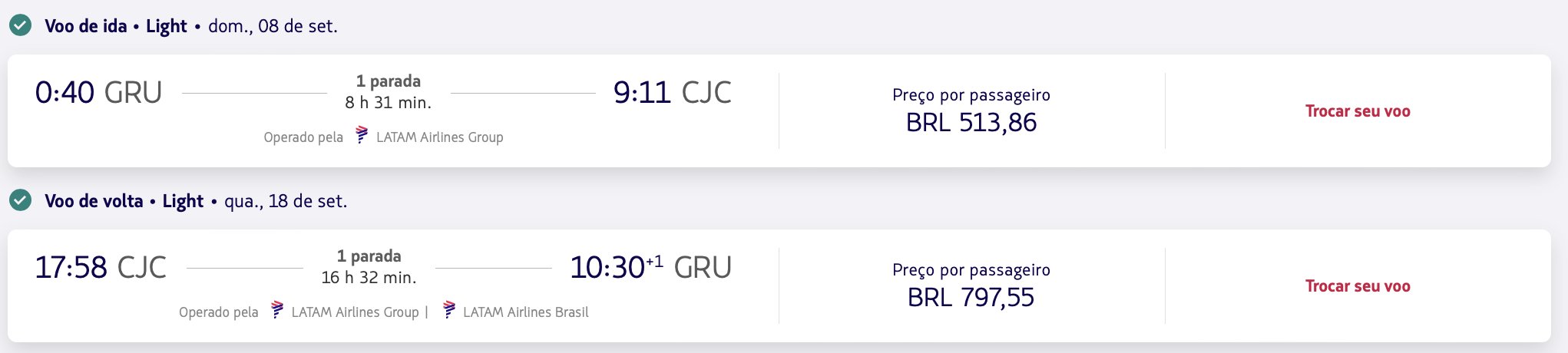1568x353 pixels.
Task: Change return flight via Trocar seu voo
Action: [x=1358, y=286]
